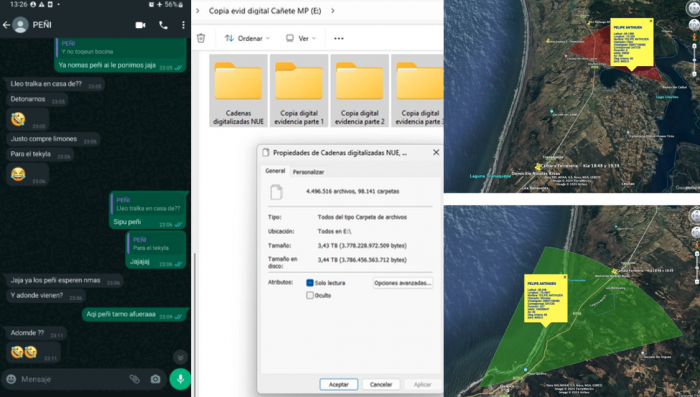The image size is (700, 397).
Task: Click the Opciones avanzadas button
Action: pyautogui.click(x=403, y=283)
